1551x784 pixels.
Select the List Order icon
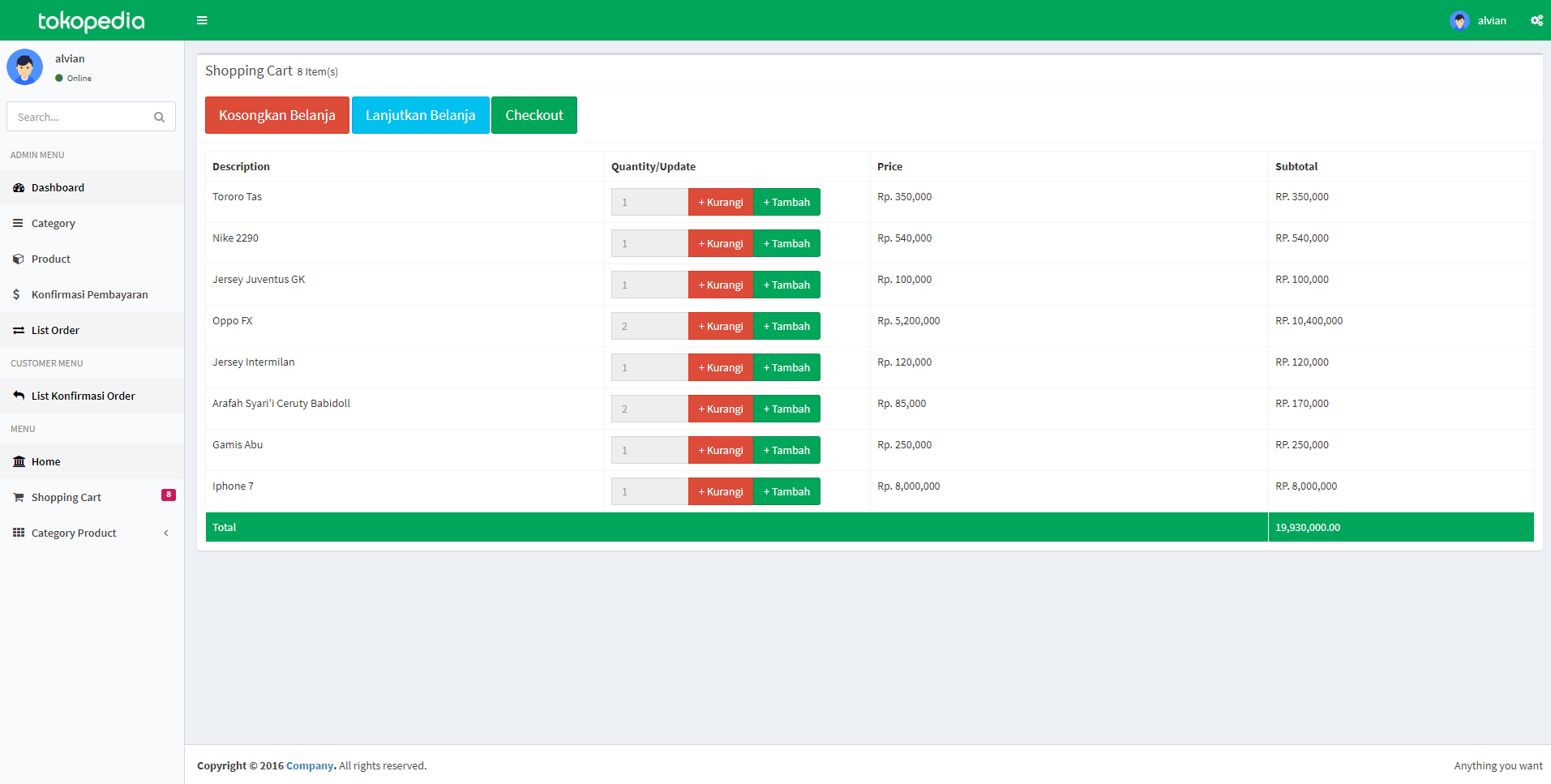18,330
